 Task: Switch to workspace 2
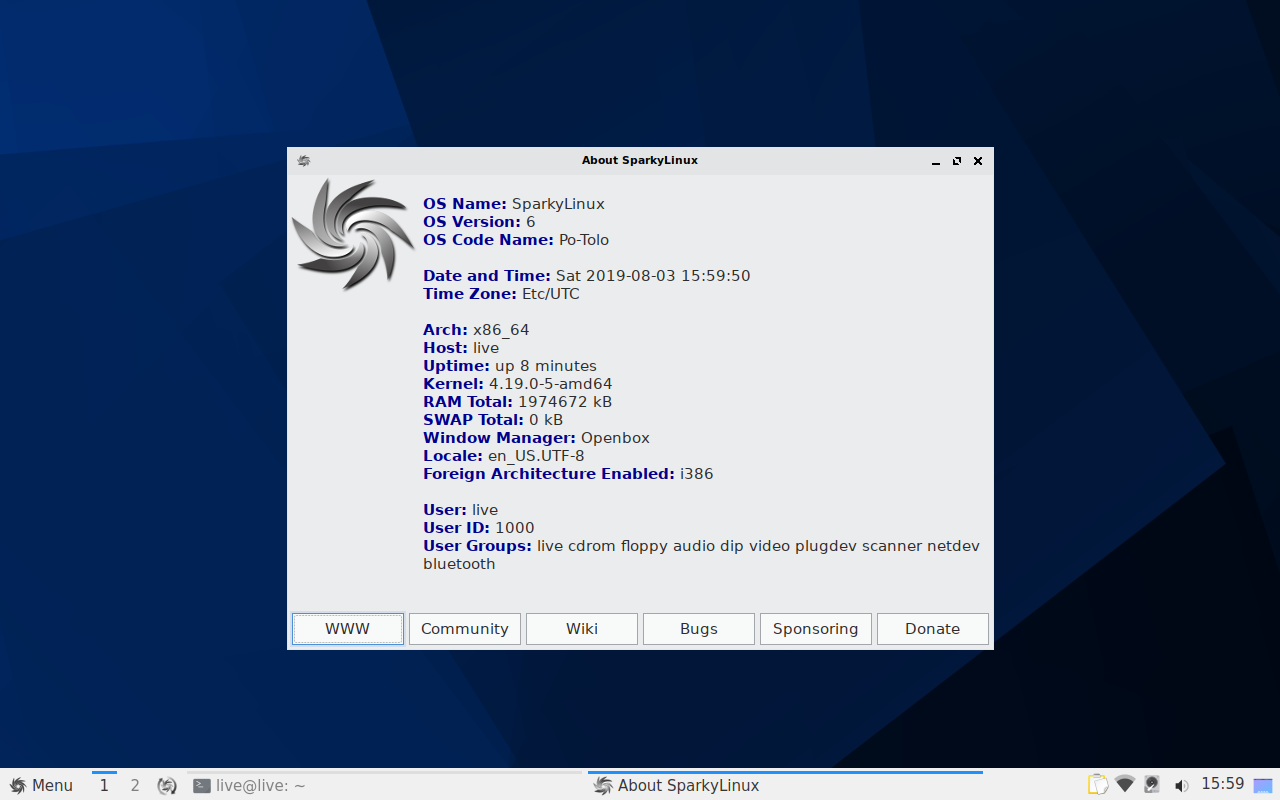(x=135, y=785)
